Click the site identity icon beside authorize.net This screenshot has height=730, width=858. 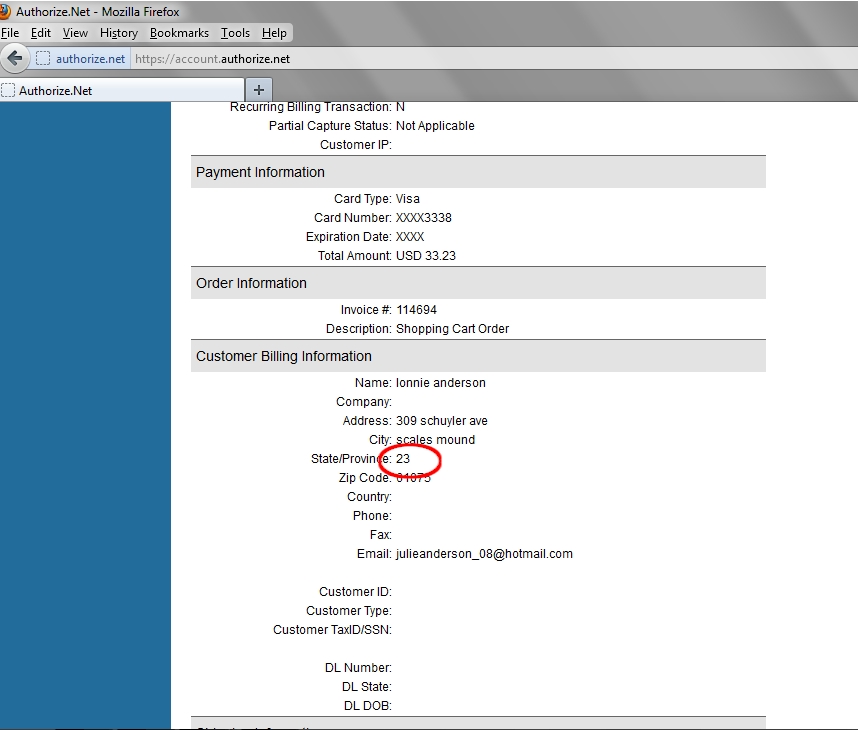click(43, 59)
